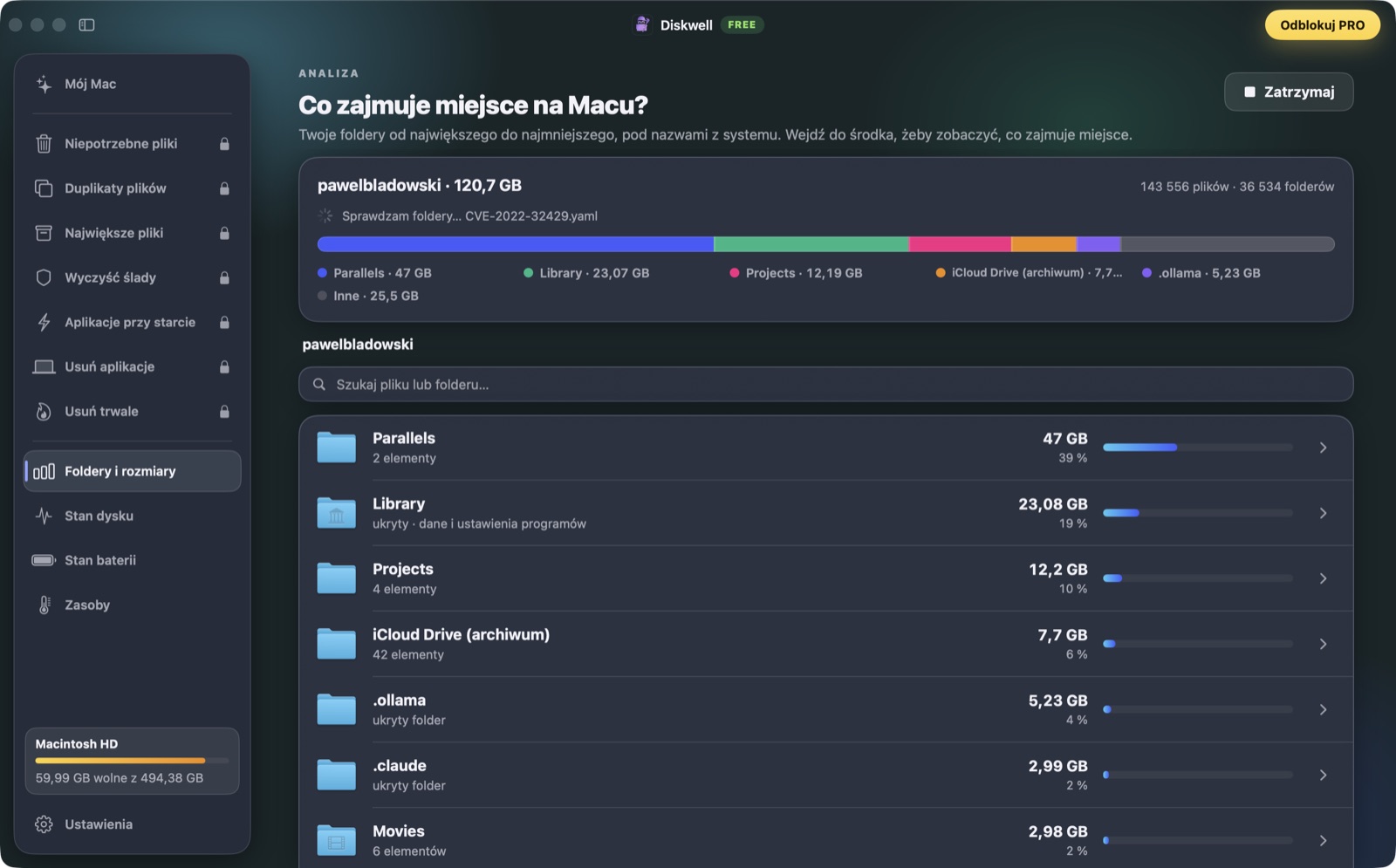This screenshot has width=1396, height=868.
Task: Expand the .ollama folder row chevron
Action: [1323, 709]
